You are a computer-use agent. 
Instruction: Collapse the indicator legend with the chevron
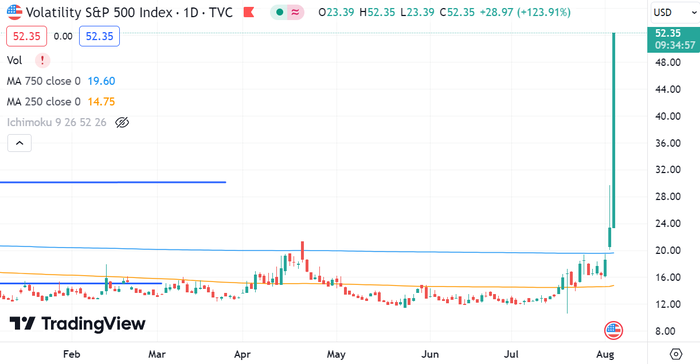(x=19, y=143)
